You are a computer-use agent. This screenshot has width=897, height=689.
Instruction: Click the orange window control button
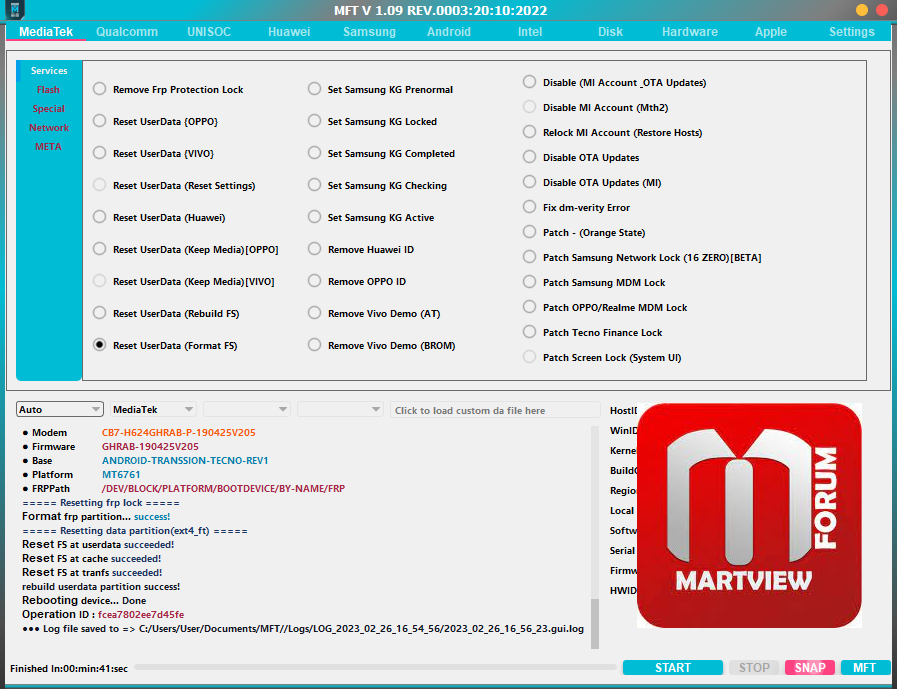pos(862,10)
